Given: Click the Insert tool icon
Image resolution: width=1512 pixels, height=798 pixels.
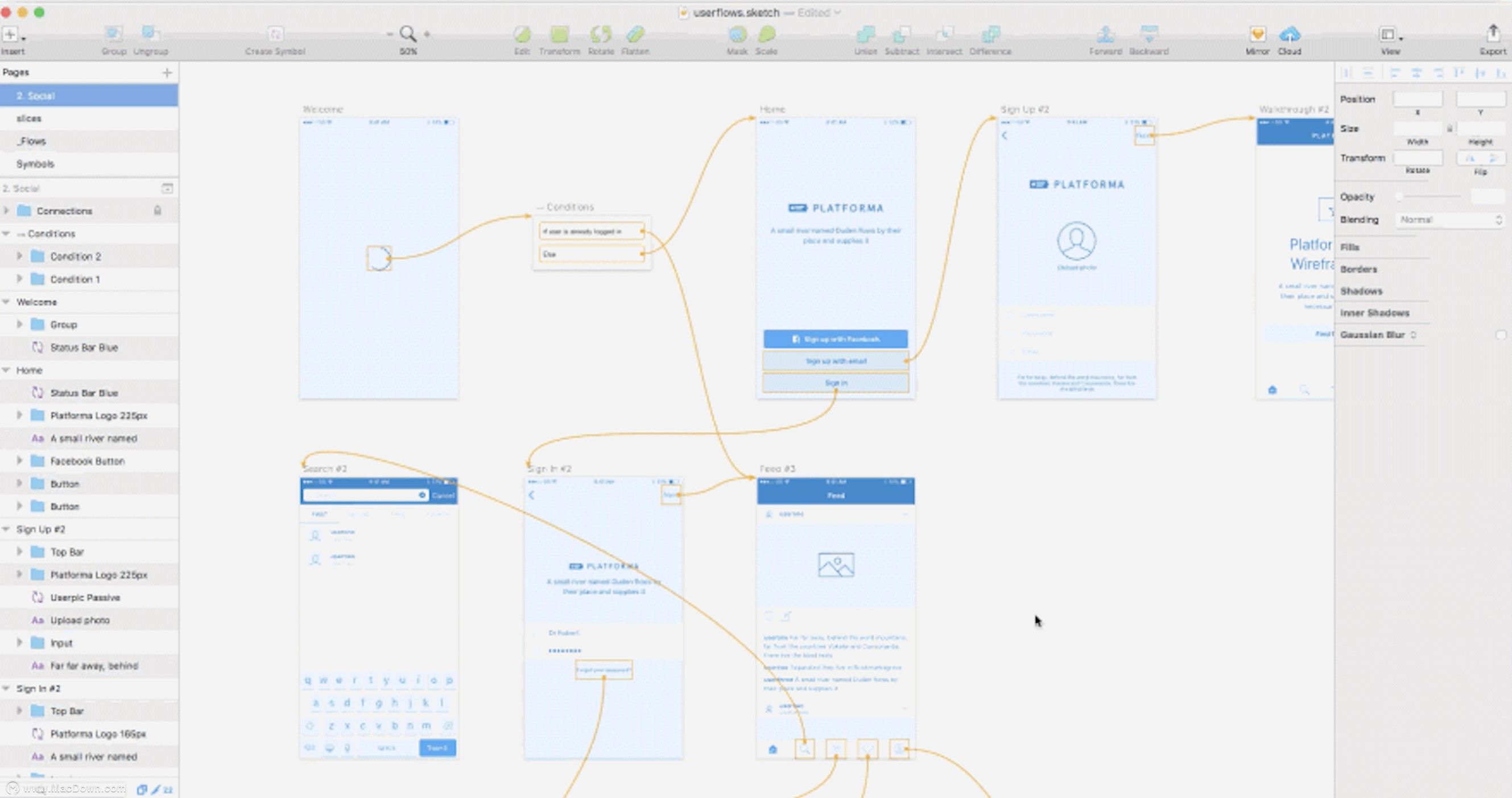Looking at the screenshot, I should coord(11,35).
